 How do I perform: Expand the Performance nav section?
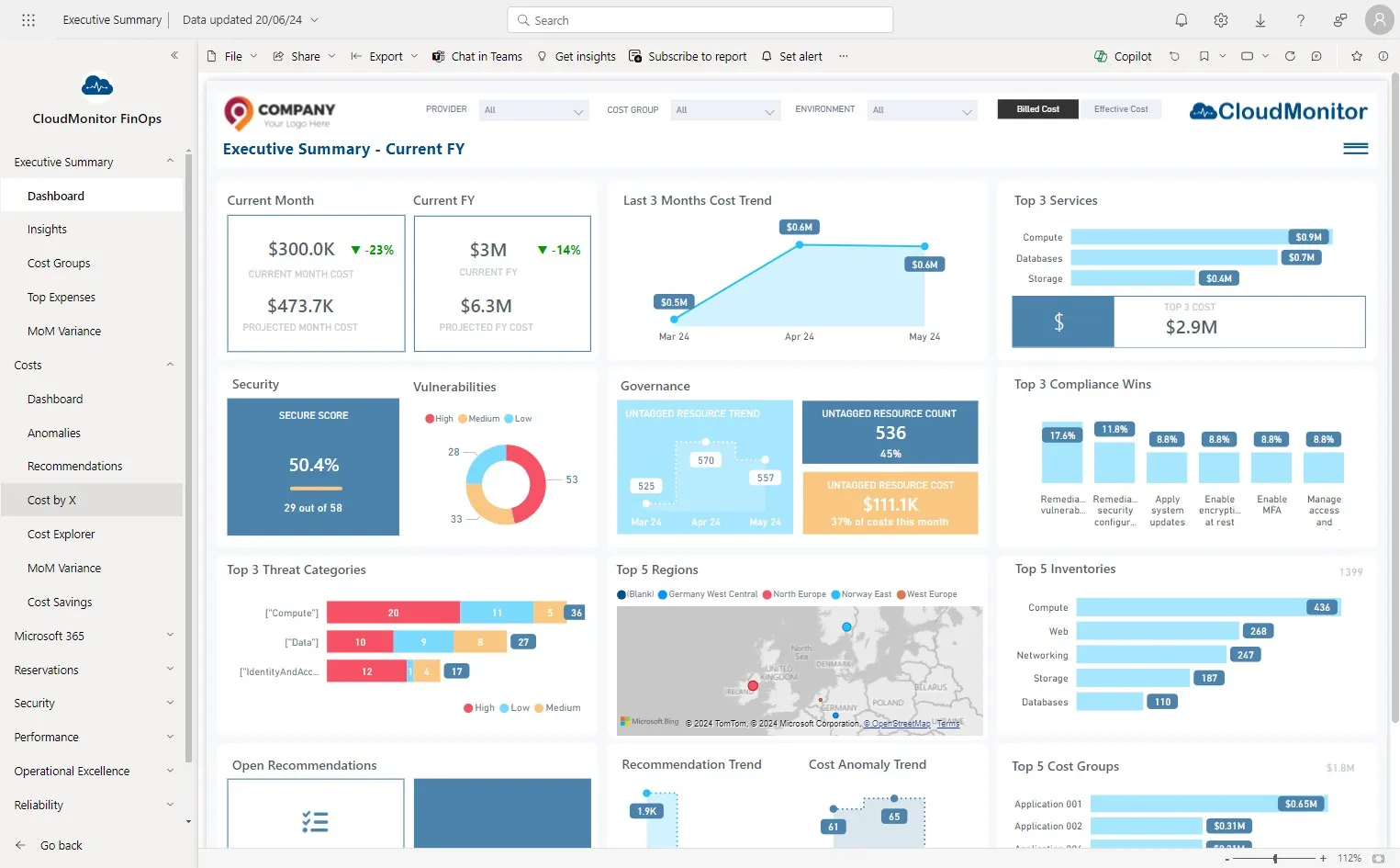point(170,737)
